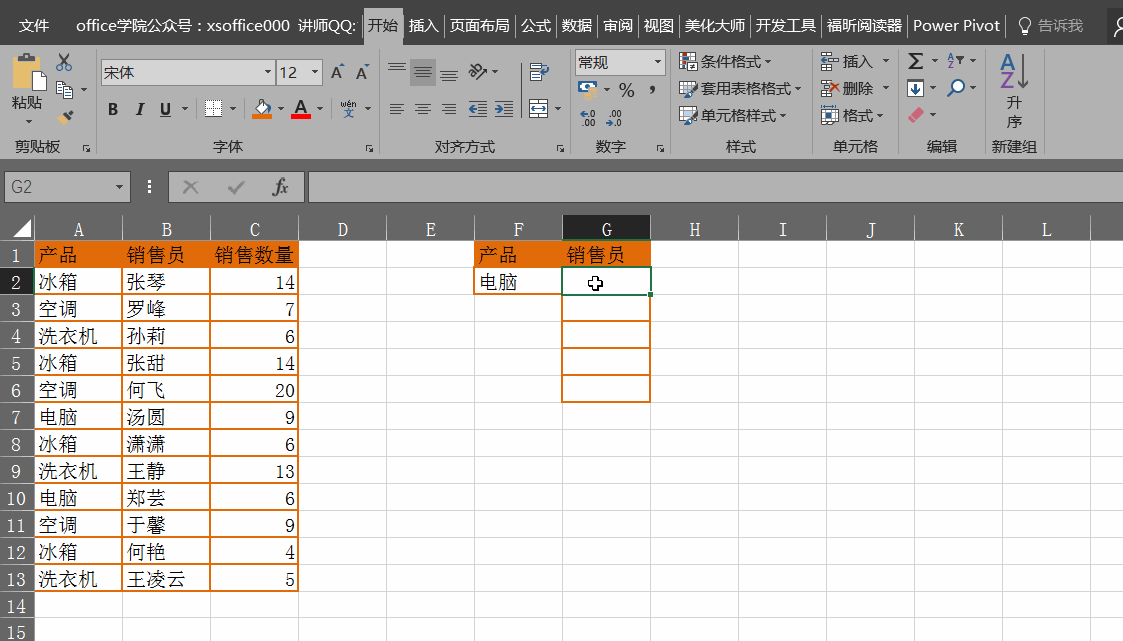Expand the 常规 number format dropdown
Viewport: 1123px width, 641px height.
click(657, 62)
